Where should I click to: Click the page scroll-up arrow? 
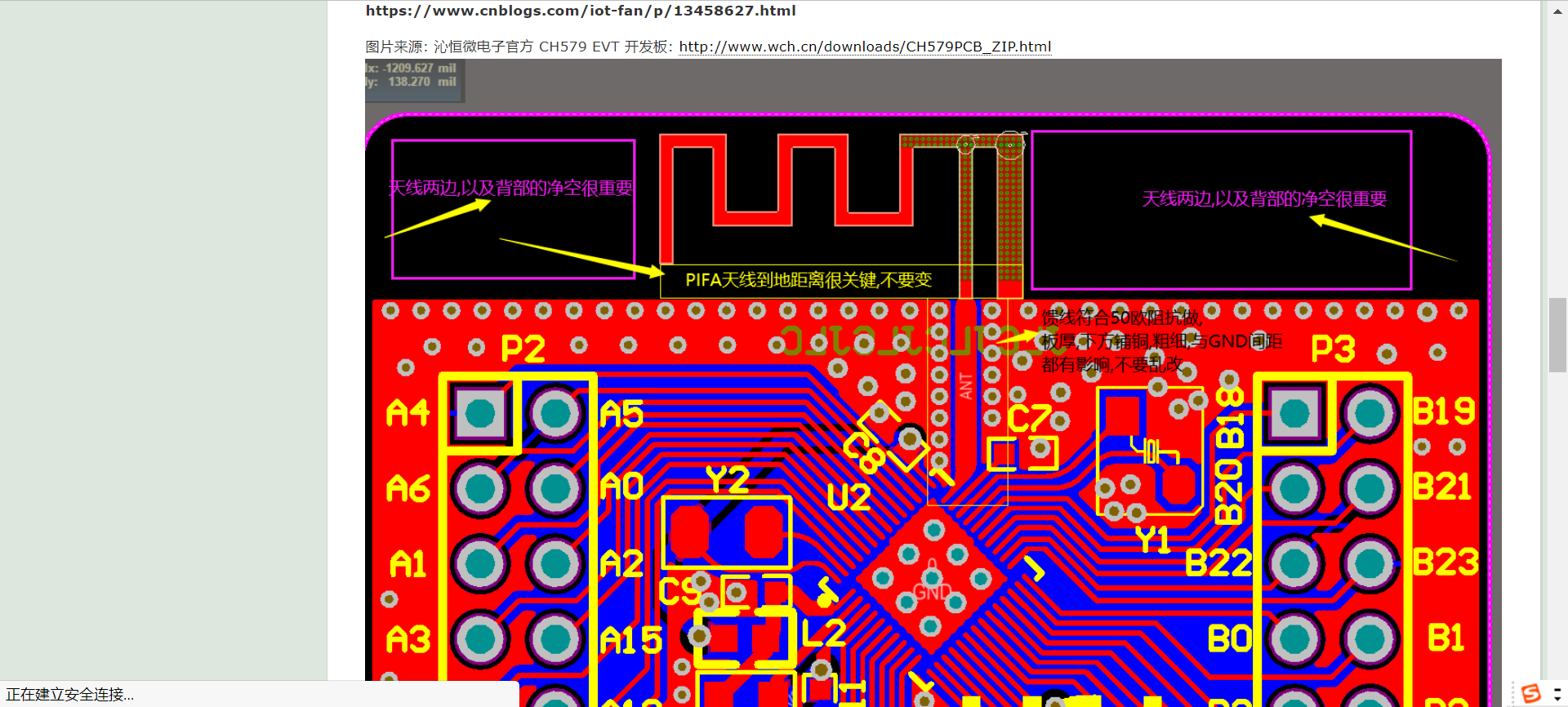point(1557,11)
